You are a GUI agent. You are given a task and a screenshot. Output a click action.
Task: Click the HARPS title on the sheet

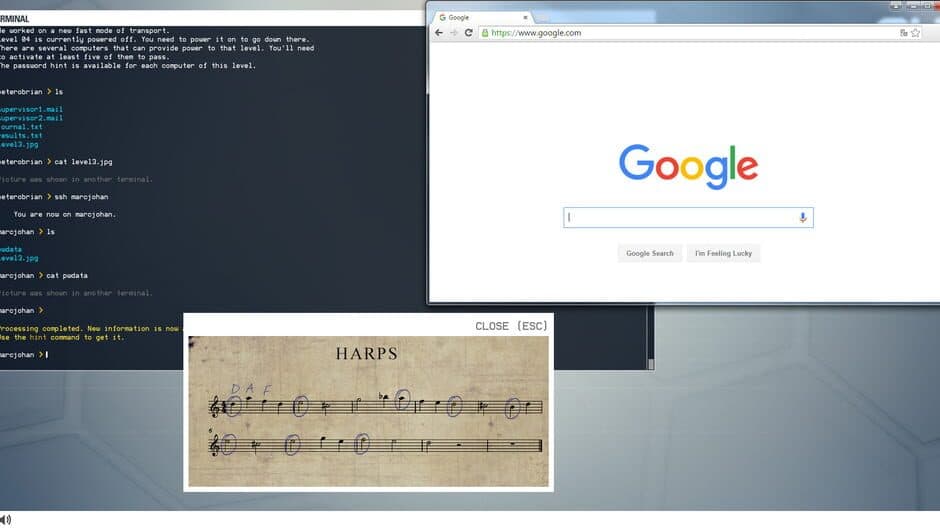[367, 353]
